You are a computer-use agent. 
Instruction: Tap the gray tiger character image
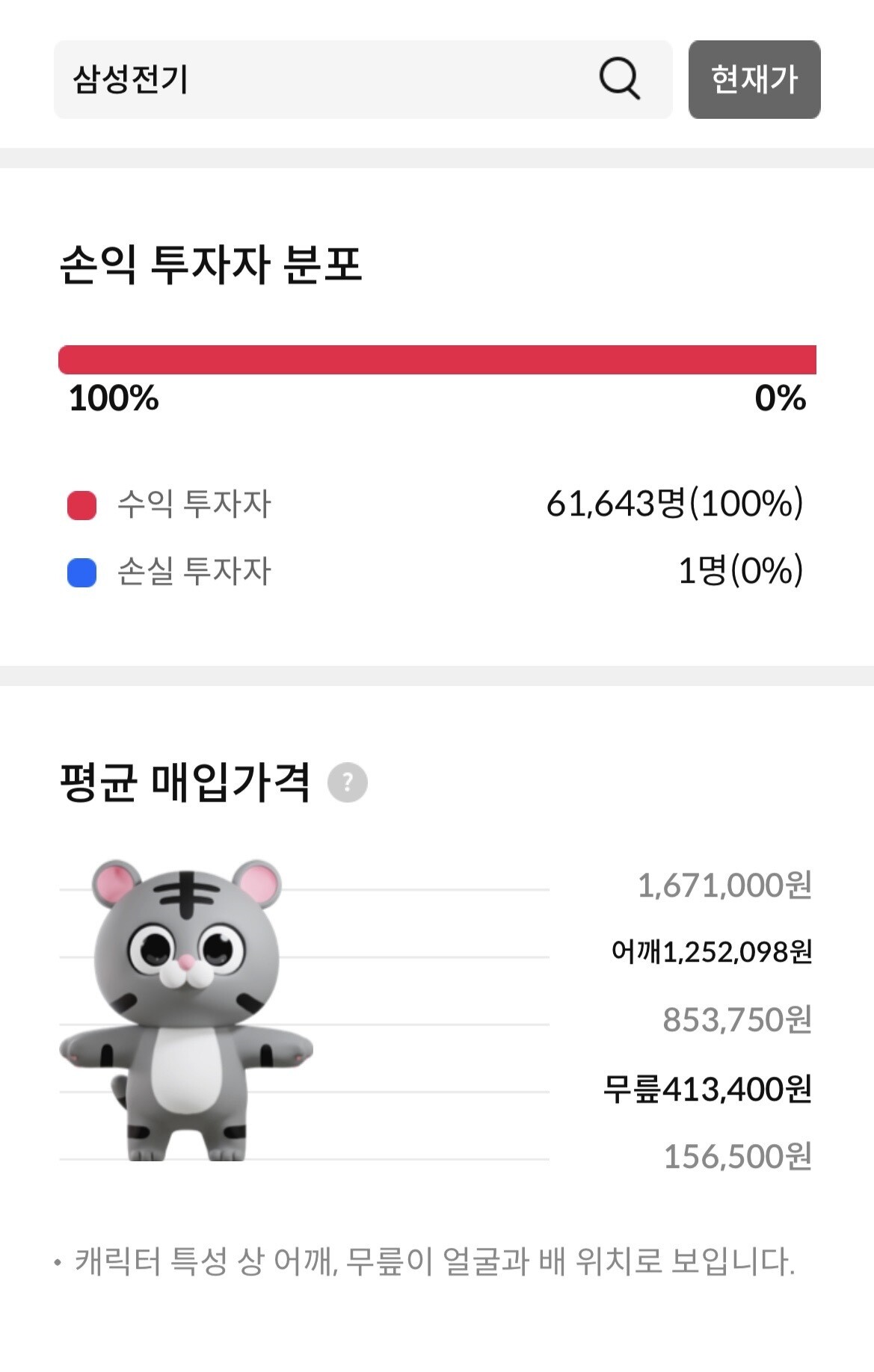point(186,1010)
